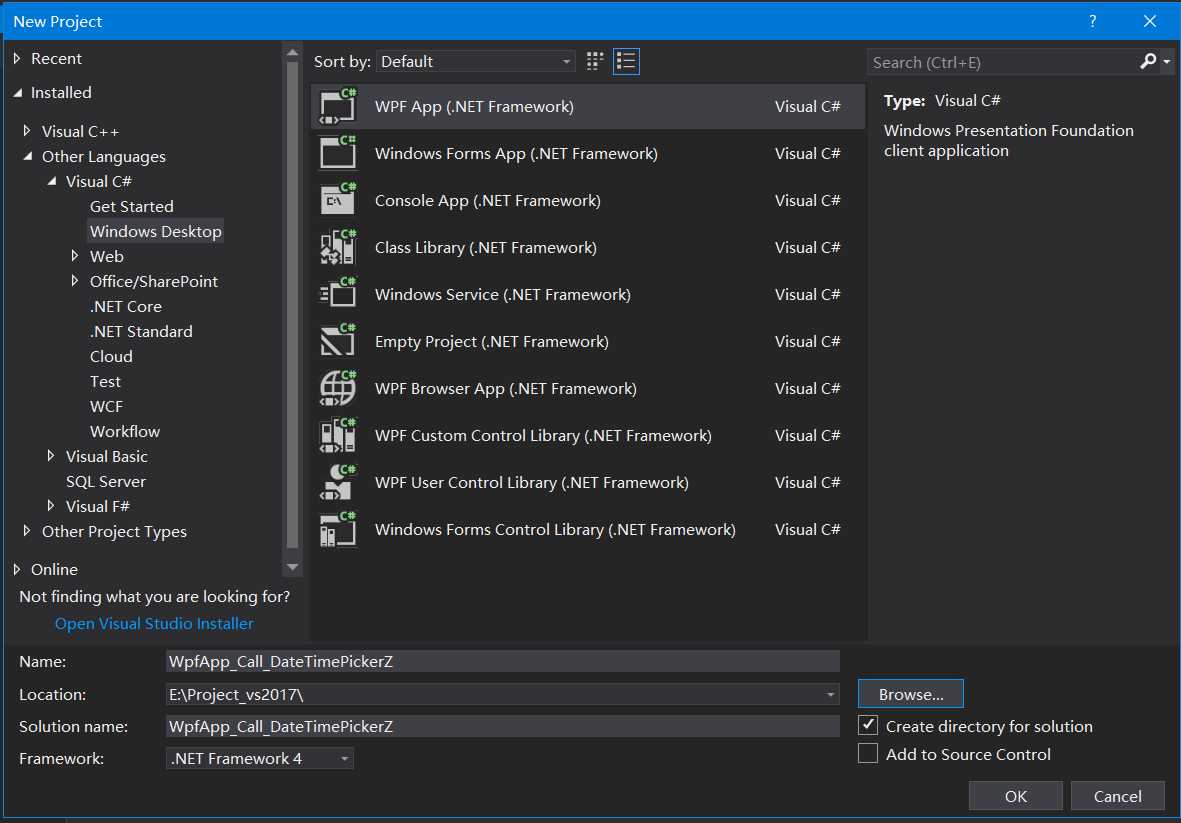Open the Sort by Default dropdown

pos(475,61)
